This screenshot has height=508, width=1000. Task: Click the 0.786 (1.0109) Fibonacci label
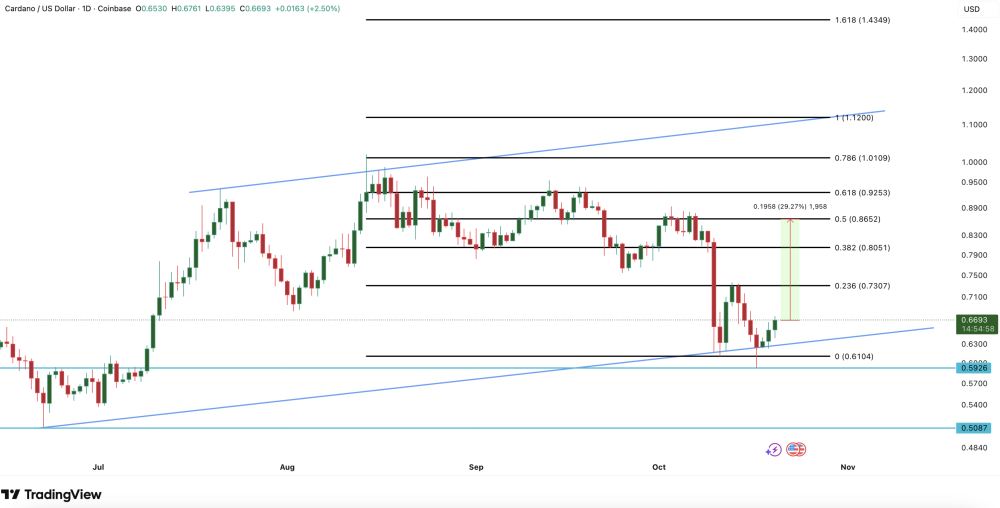pyautogui.click(x=862, y=158)
